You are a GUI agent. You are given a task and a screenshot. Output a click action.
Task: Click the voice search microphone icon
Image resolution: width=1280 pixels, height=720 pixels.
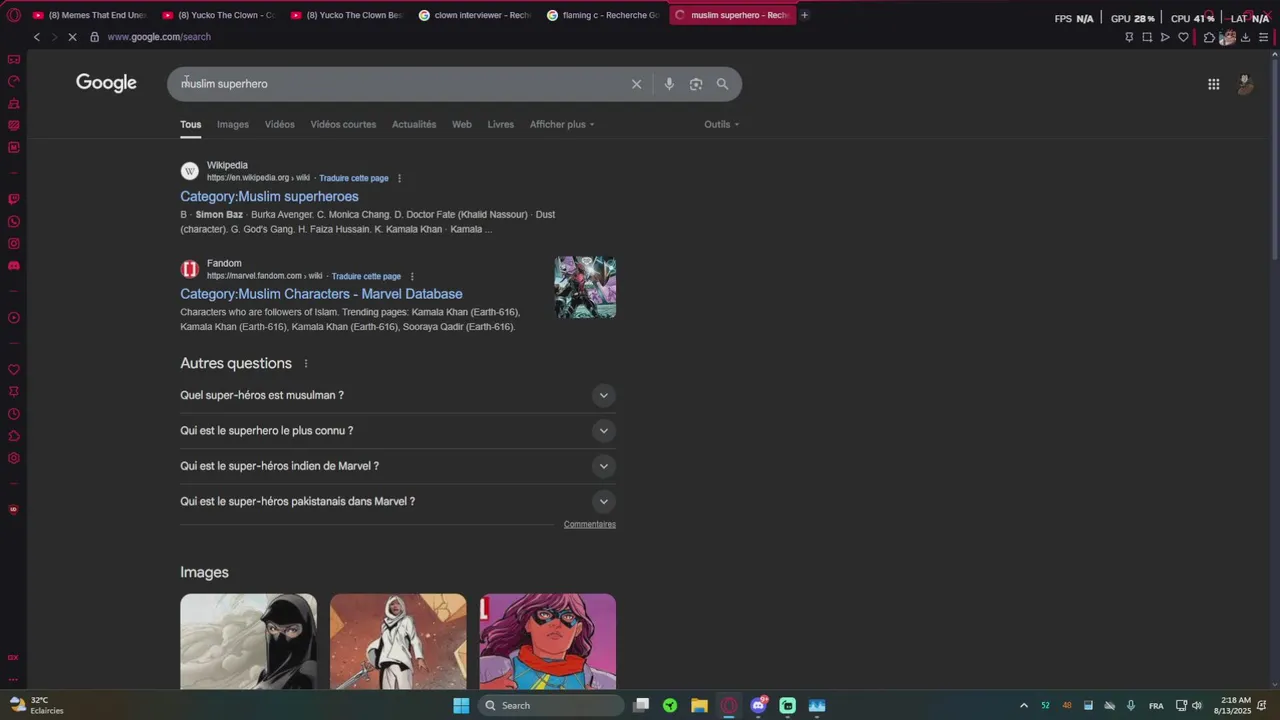pyautogui.click(x=669, y=84)
